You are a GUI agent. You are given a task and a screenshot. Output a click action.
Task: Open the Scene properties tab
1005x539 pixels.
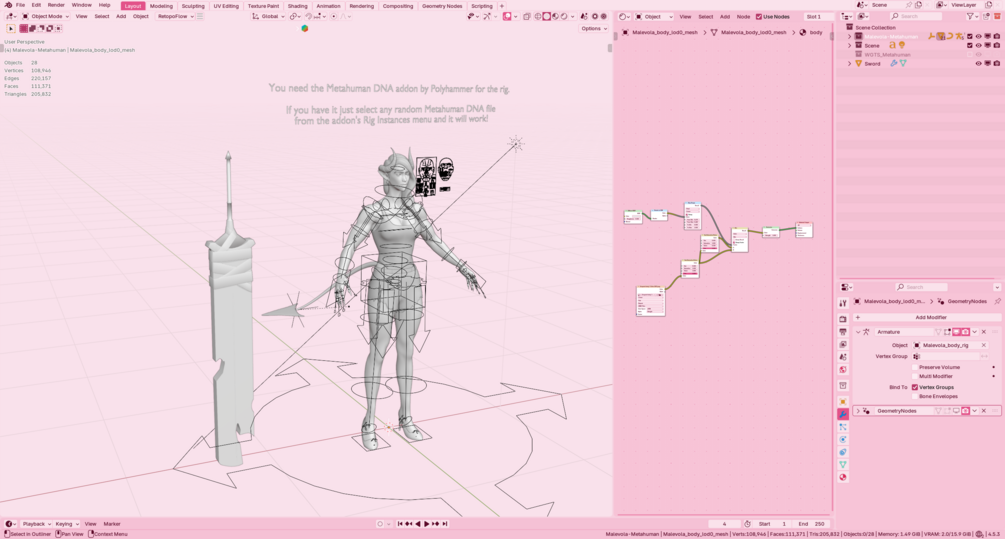pyautogui.click(x=843, y=357)
